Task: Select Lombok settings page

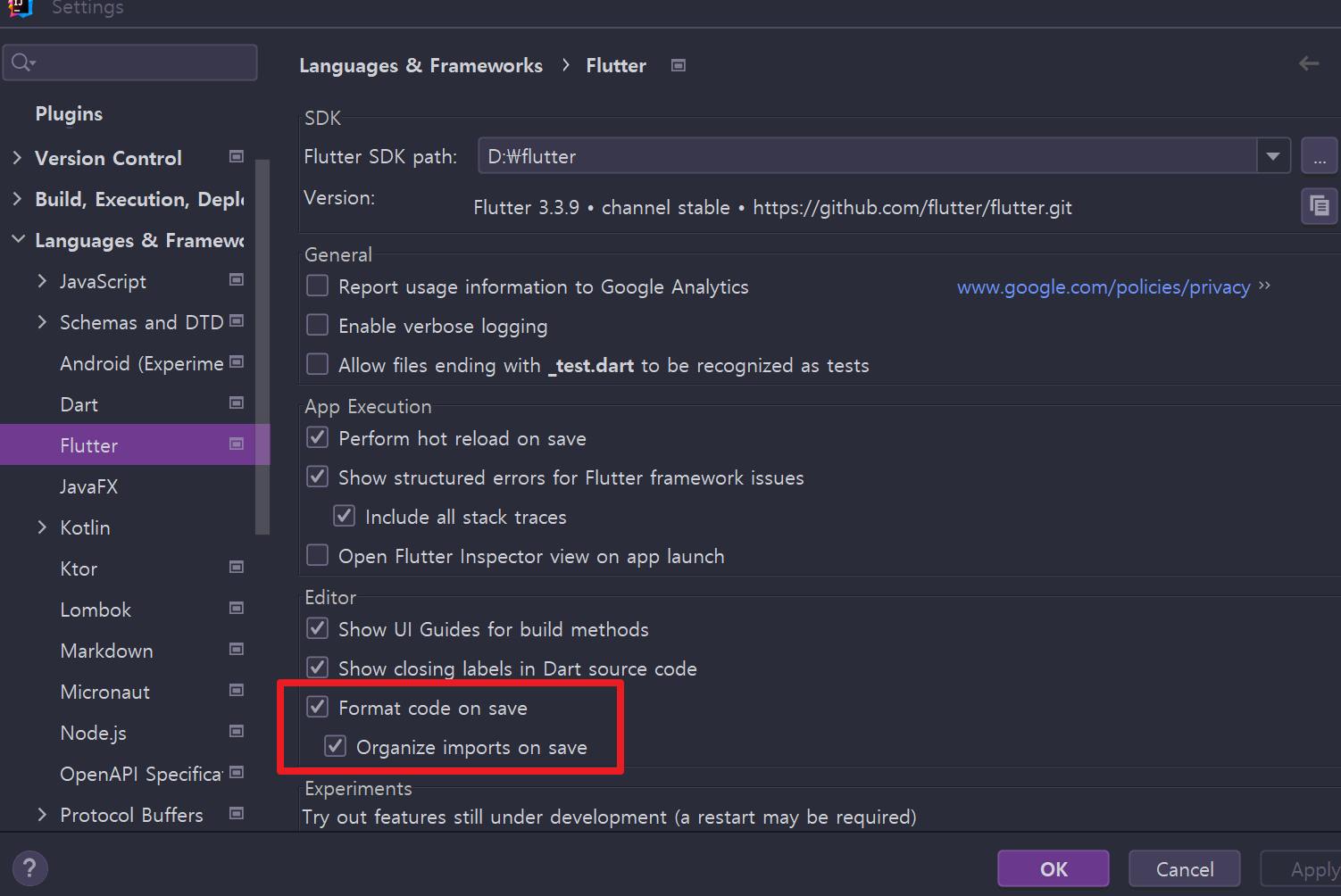Action: tap(96, 610)
